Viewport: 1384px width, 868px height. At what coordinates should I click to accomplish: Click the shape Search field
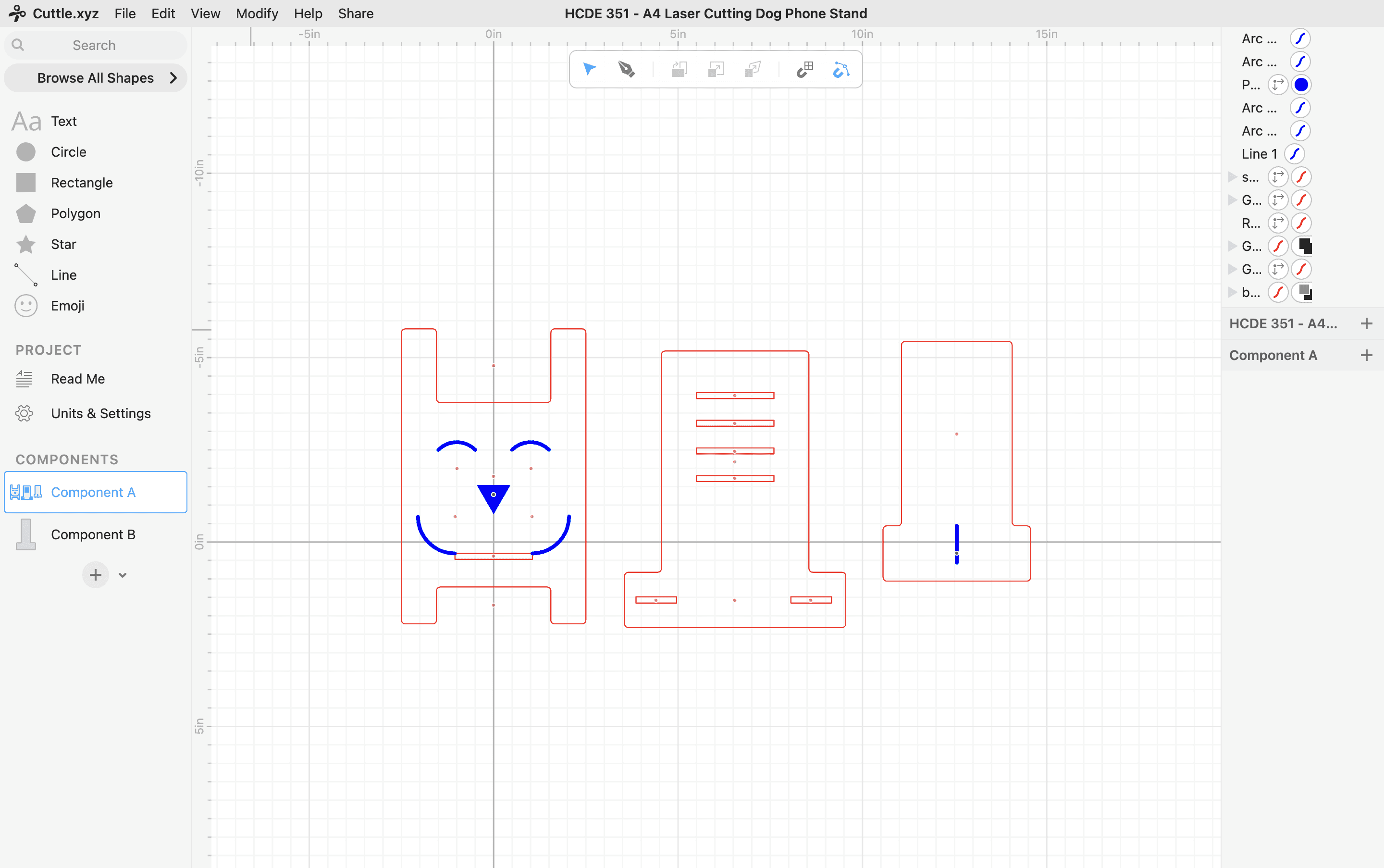point(95,45)
